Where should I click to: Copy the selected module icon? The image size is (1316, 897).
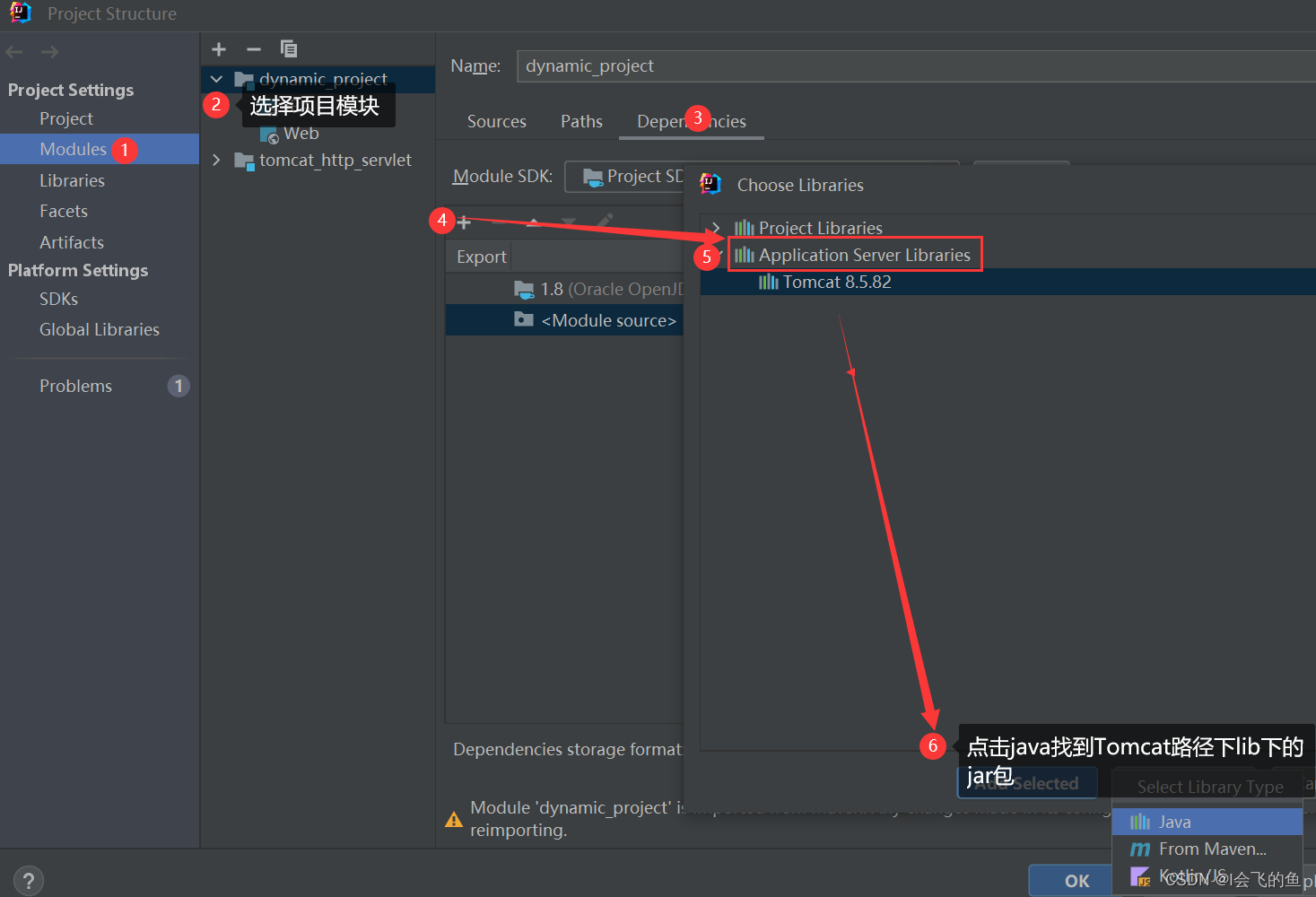288,48
